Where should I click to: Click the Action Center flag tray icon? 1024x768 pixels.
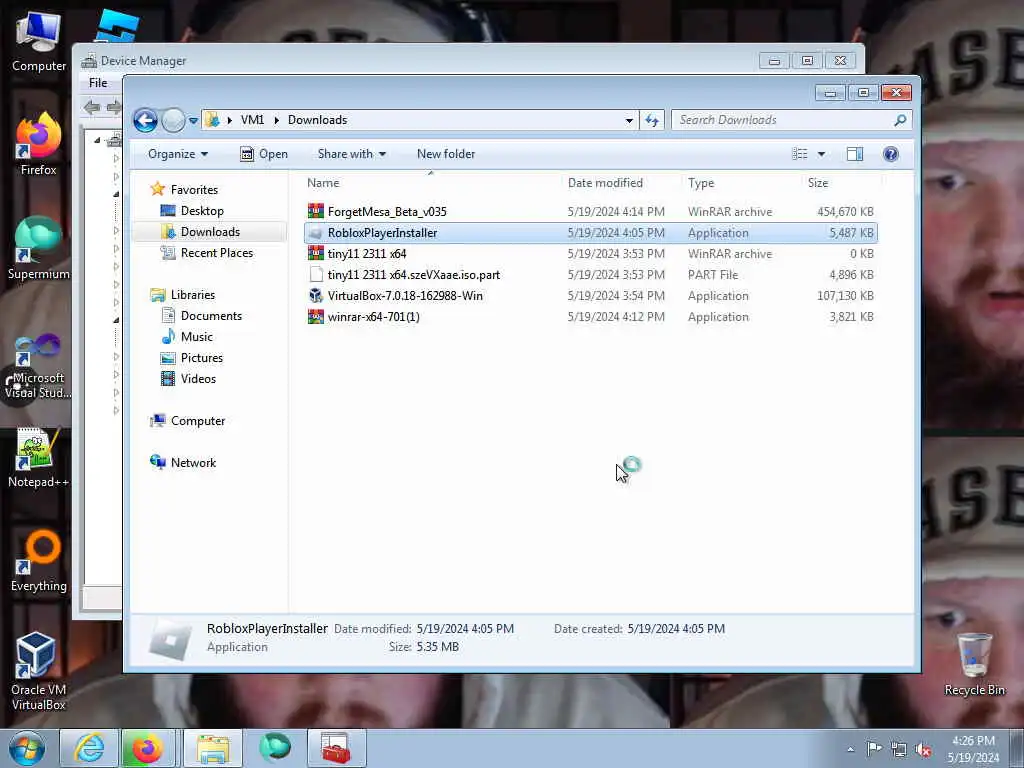[x=874, y=748]
